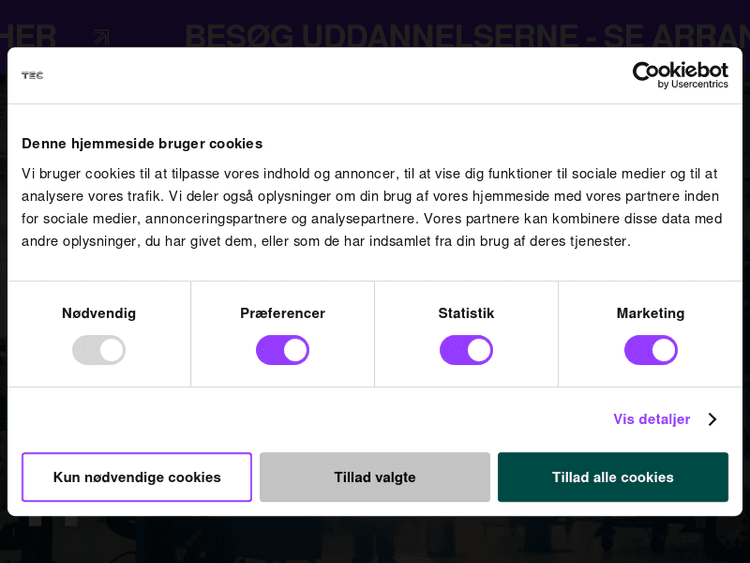Click the Tillad valgte button
Screen dimensions: 750x563
click(375, 477)
